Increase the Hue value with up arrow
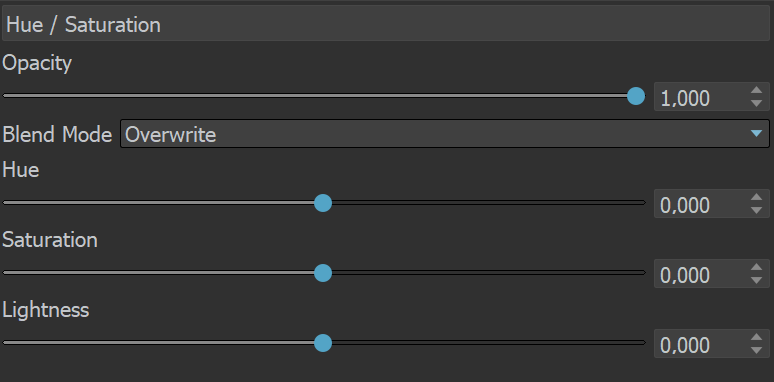This screenshot has width=774, height=382. [x=756, y=197]
